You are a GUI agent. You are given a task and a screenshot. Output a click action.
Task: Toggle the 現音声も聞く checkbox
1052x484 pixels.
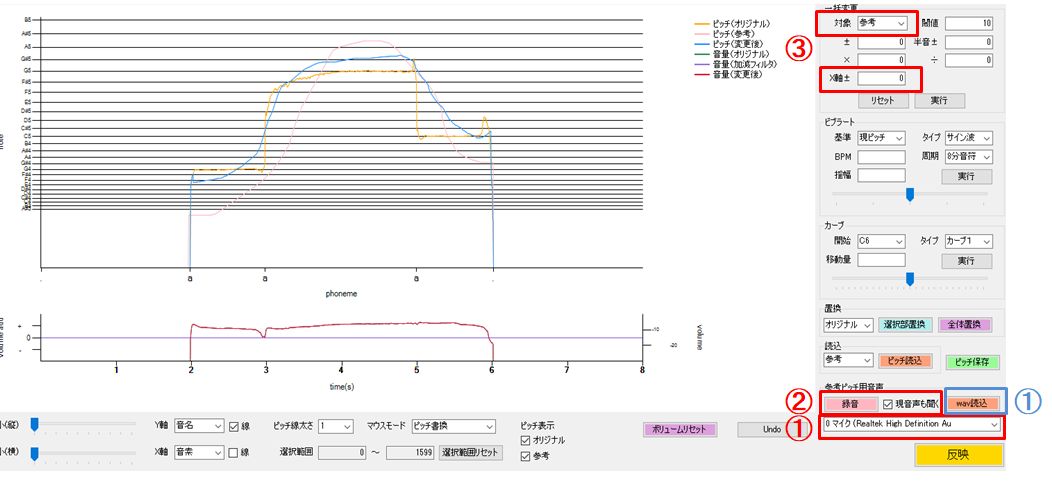point(887,404)
